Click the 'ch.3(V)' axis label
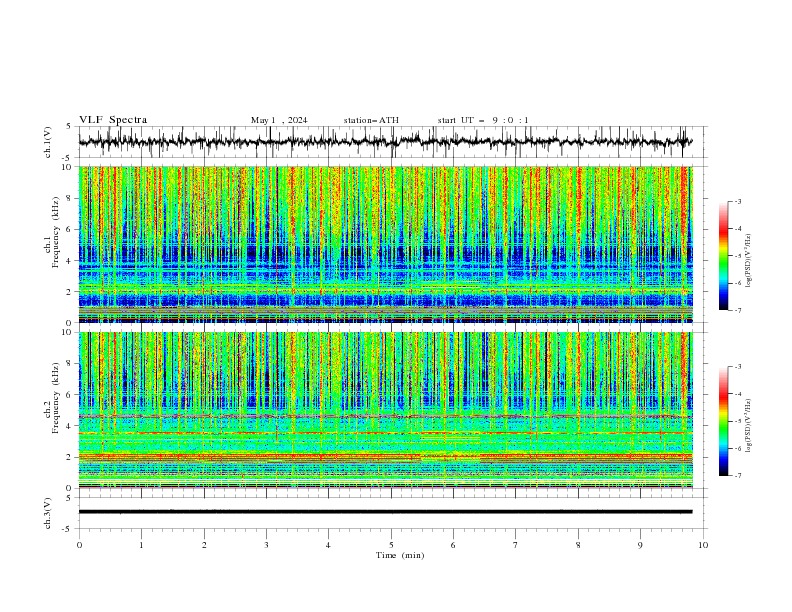The width and height of the screenshot is (792, 612). click(48, 513)
